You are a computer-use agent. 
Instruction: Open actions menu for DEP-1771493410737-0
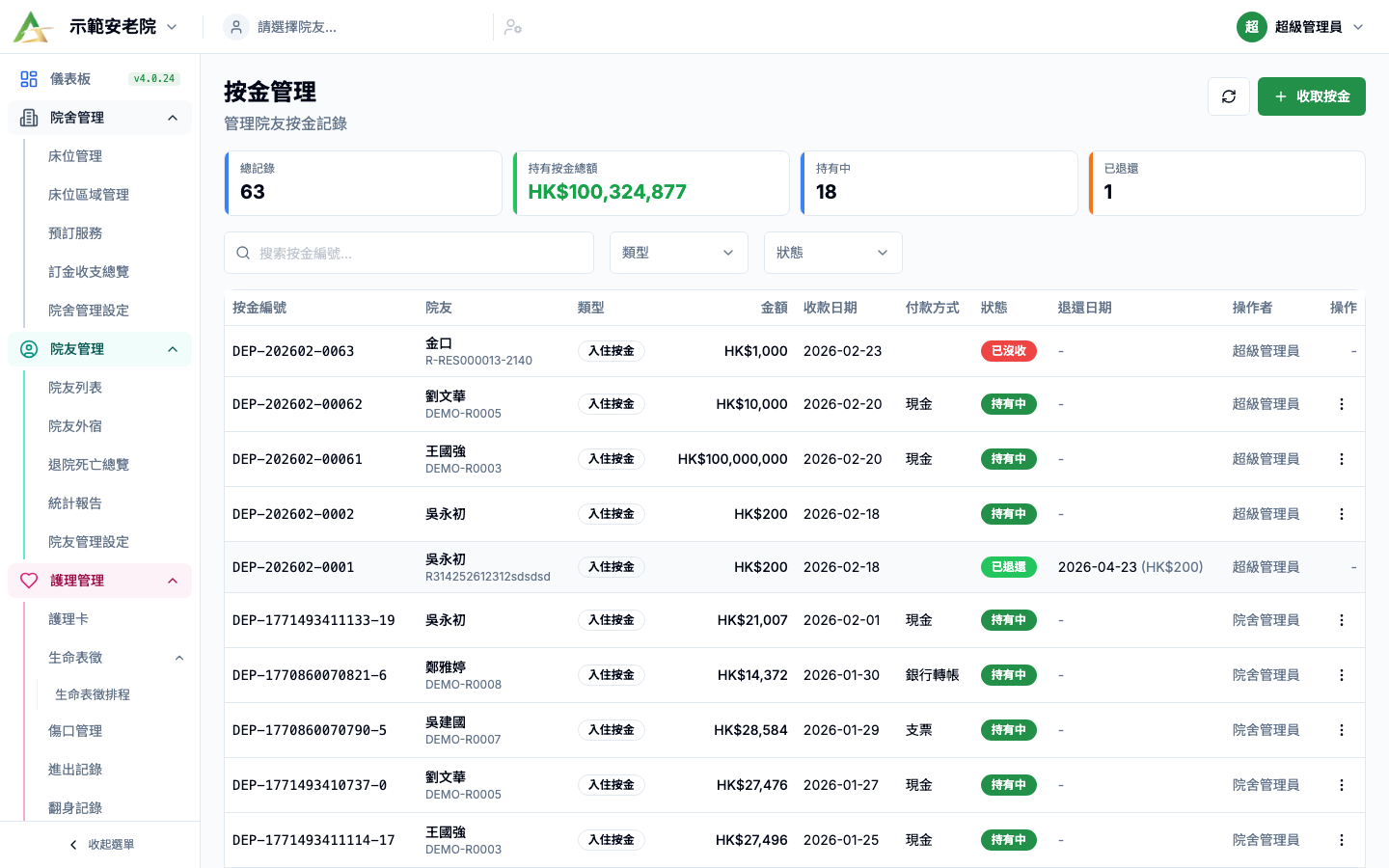pyautogui.click(x=1342, y=785)
